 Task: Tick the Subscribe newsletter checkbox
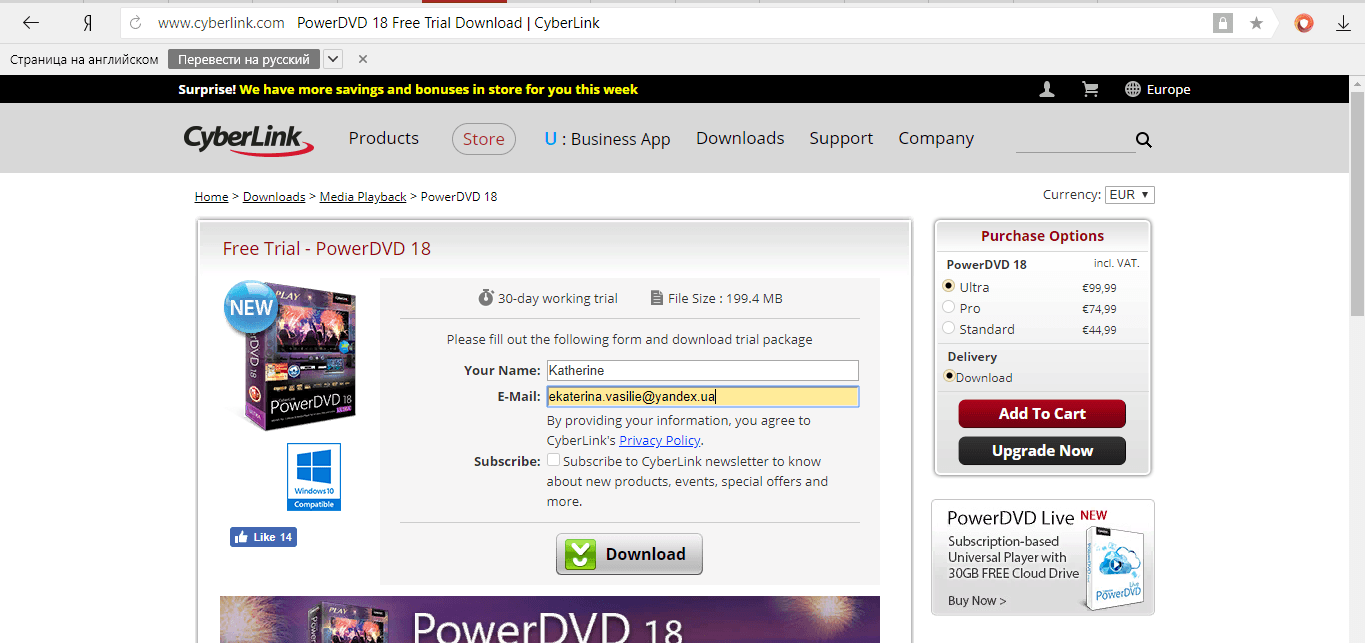[x=553, y=460]
